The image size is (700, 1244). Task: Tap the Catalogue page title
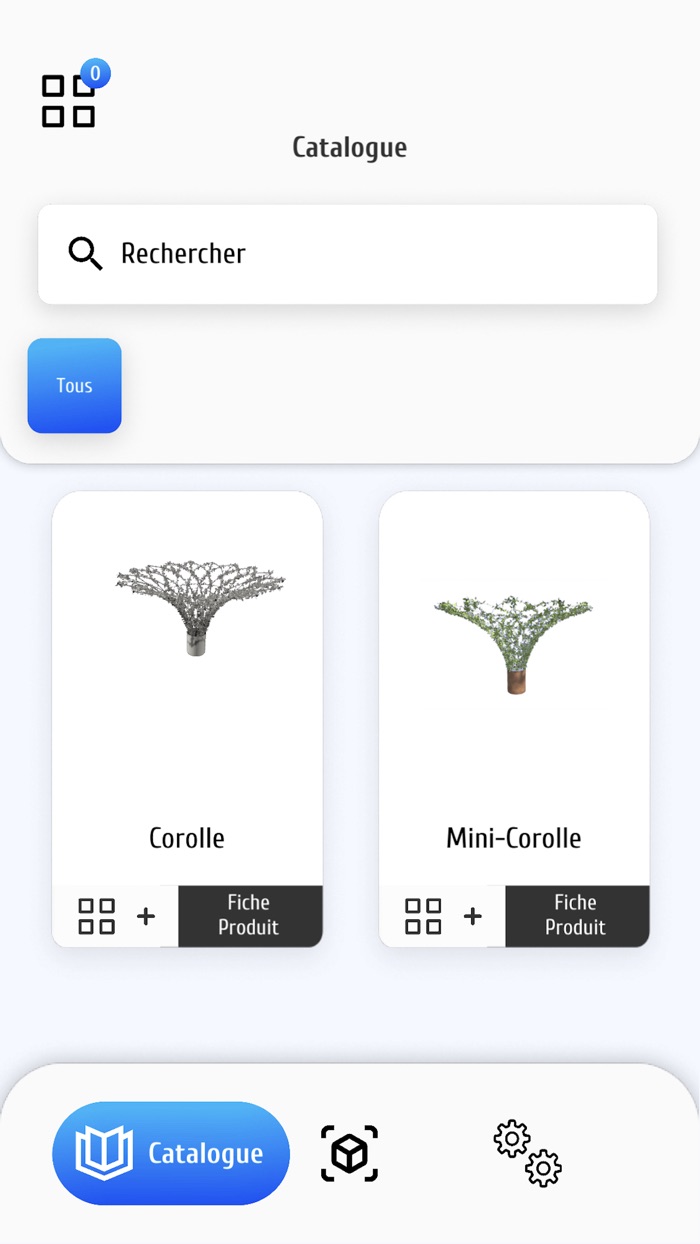click(x=349, y=148)
